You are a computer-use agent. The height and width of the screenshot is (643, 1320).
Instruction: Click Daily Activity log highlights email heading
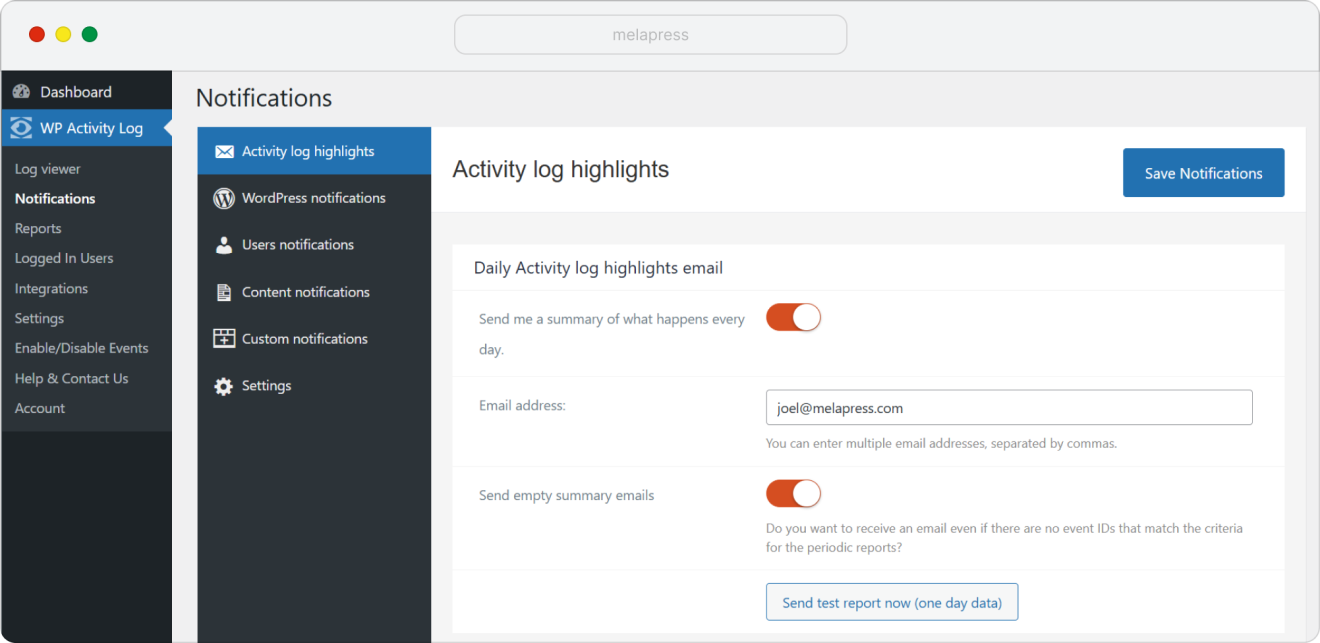(598, 268)
